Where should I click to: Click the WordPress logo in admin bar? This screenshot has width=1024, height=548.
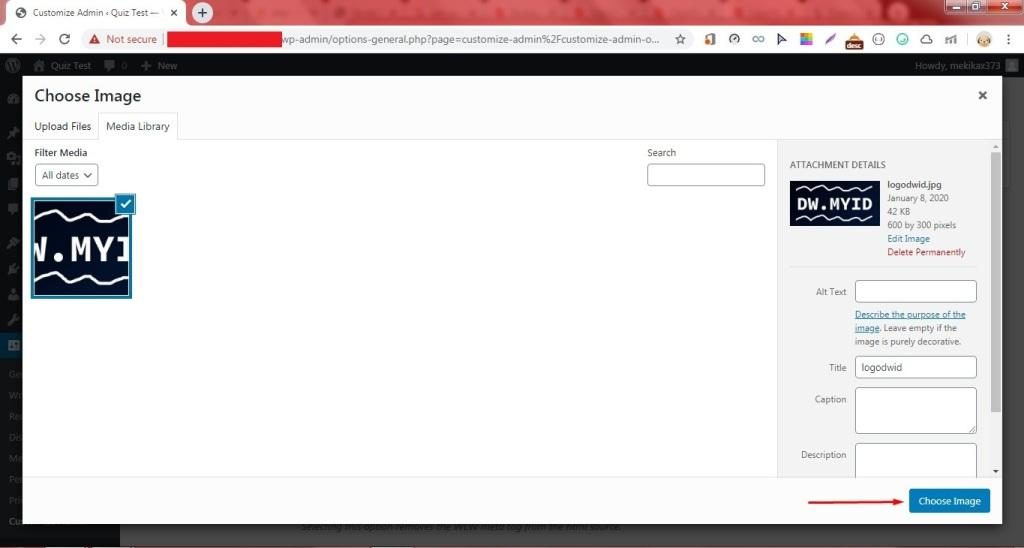coord(13,65)
